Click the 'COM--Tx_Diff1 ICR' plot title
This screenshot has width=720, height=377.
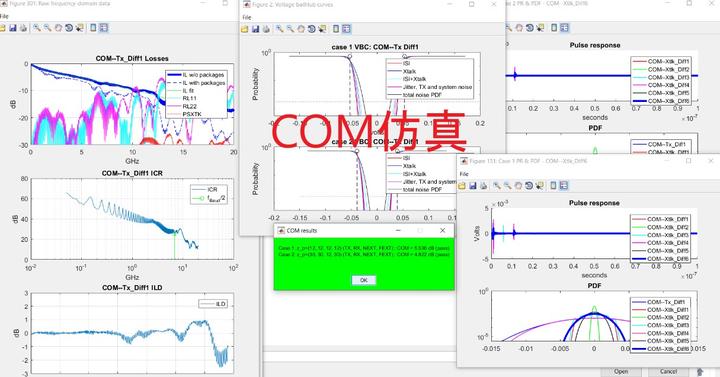pos(132,173)
